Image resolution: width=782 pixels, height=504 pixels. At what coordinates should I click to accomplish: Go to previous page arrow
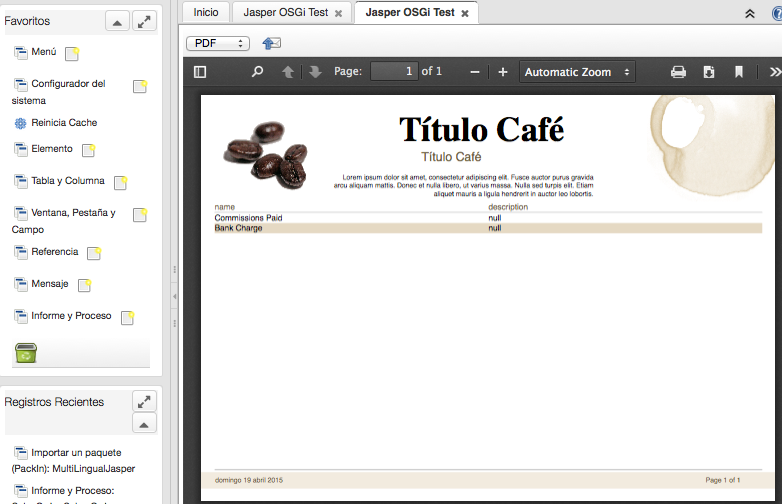[x=288, y=72]
